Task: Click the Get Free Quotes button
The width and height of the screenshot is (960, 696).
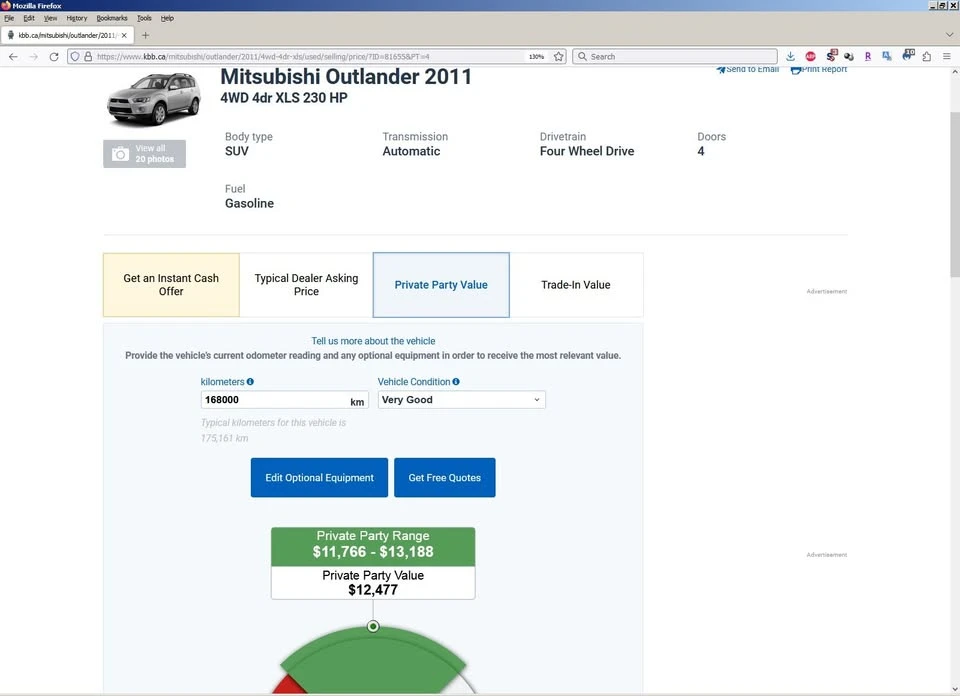Action: 444,477
